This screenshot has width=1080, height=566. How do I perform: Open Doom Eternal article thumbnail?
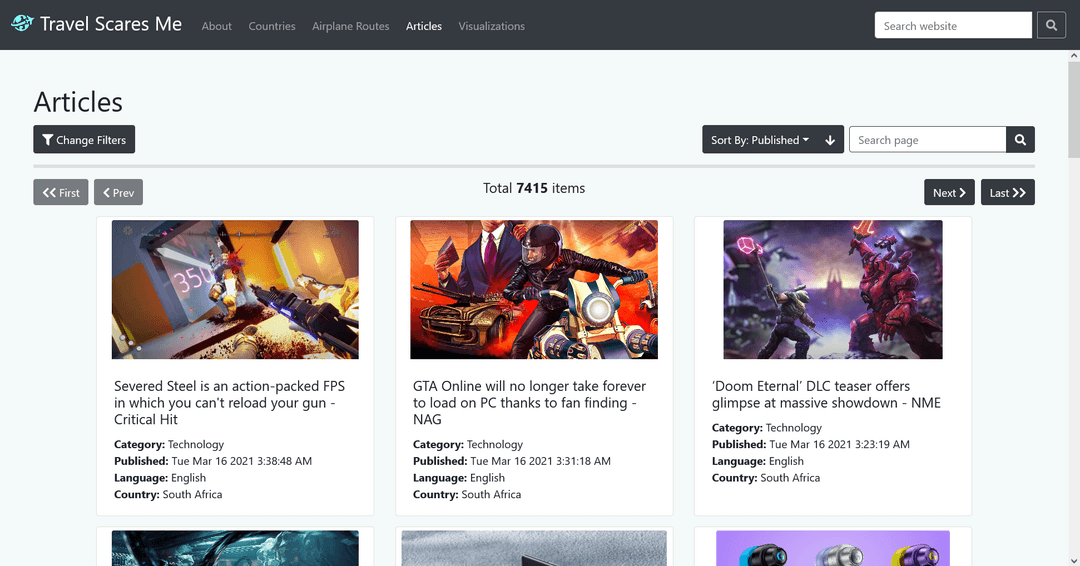pos(833,289)
